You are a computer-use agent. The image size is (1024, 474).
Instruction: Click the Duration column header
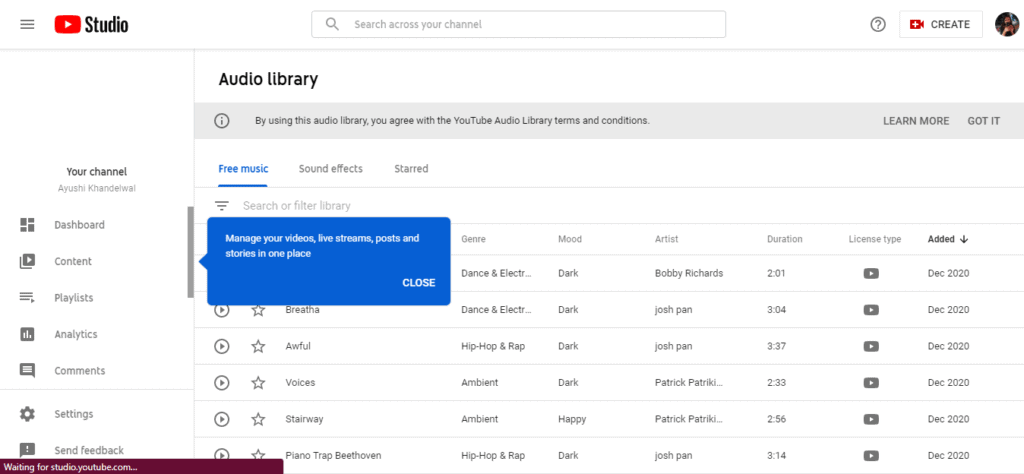[784, 239]
